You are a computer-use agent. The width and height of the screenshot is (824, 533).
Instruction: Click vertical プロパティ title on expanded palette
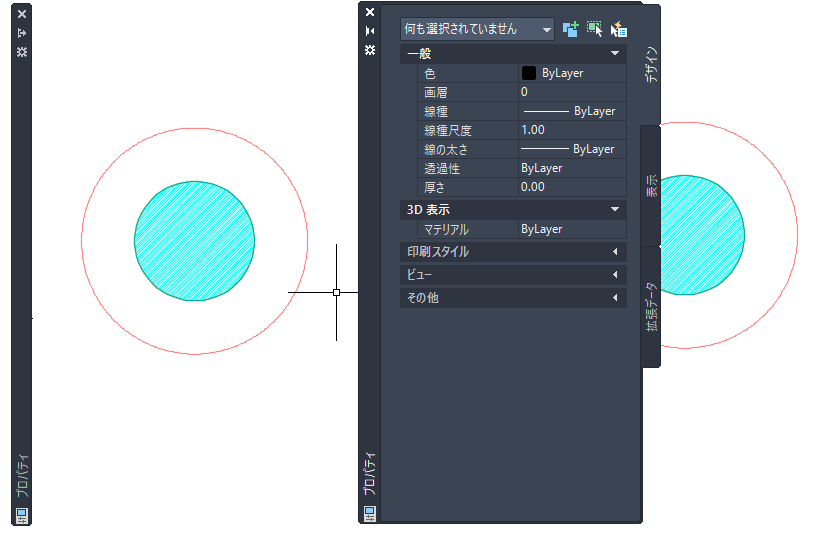[370, 474]
